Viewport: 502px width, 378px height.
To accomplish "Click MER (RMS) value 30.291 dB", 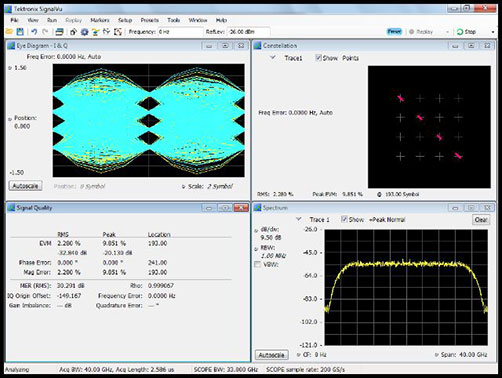I will 70,286.
